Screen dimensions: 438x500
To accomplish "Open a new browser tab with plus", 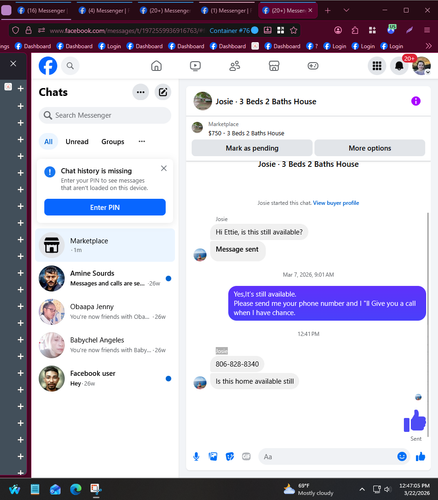I will point(328,11).
